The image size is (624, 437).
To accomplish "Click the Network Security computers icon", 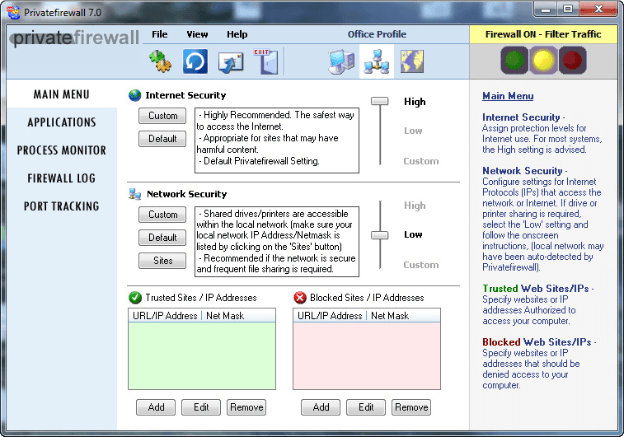I will pos(135,194).
